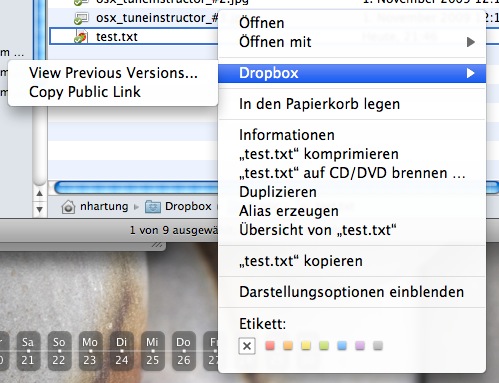Click the Dropbox folder icon in path bar
Image resolution: width=499 pixels, height=383 pixels.
(153, 207)
